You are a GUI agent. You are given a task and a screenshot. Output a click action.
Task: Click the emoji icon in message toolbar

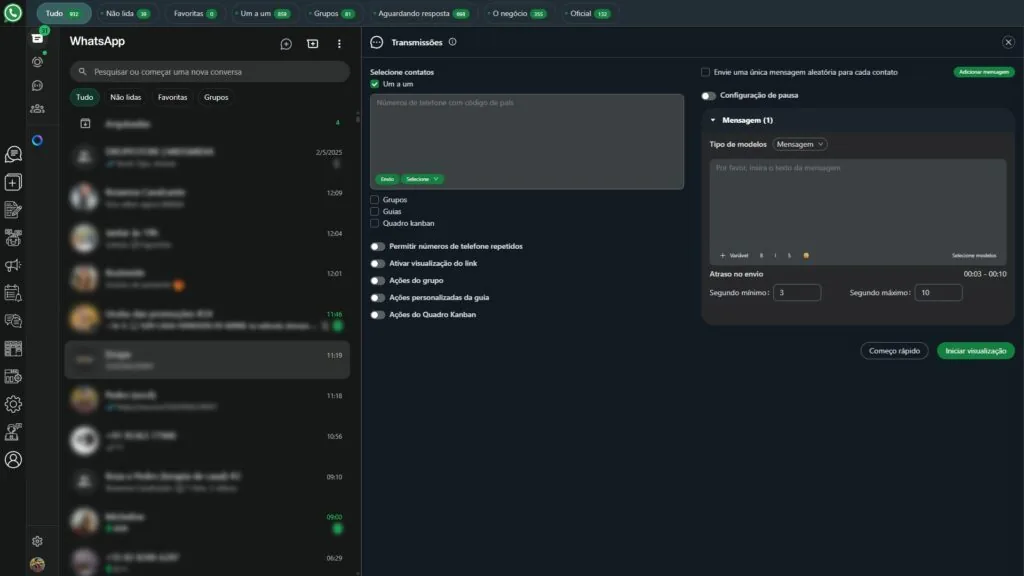[x=806, y=255]
